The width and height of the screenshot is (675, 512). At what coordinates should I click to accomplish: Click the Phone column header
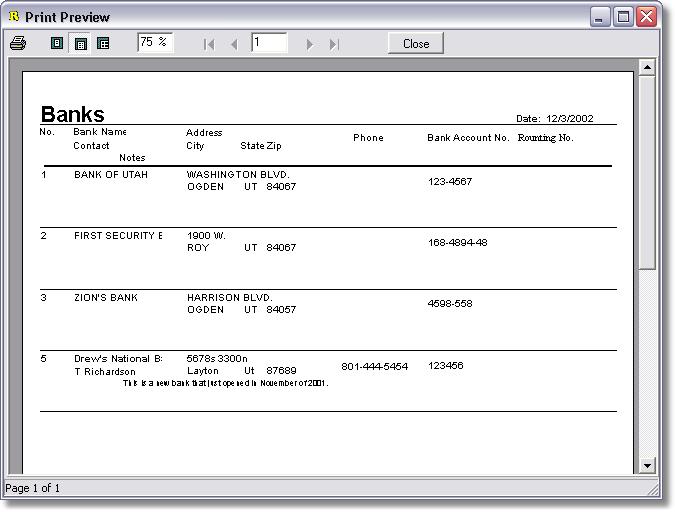368,138
